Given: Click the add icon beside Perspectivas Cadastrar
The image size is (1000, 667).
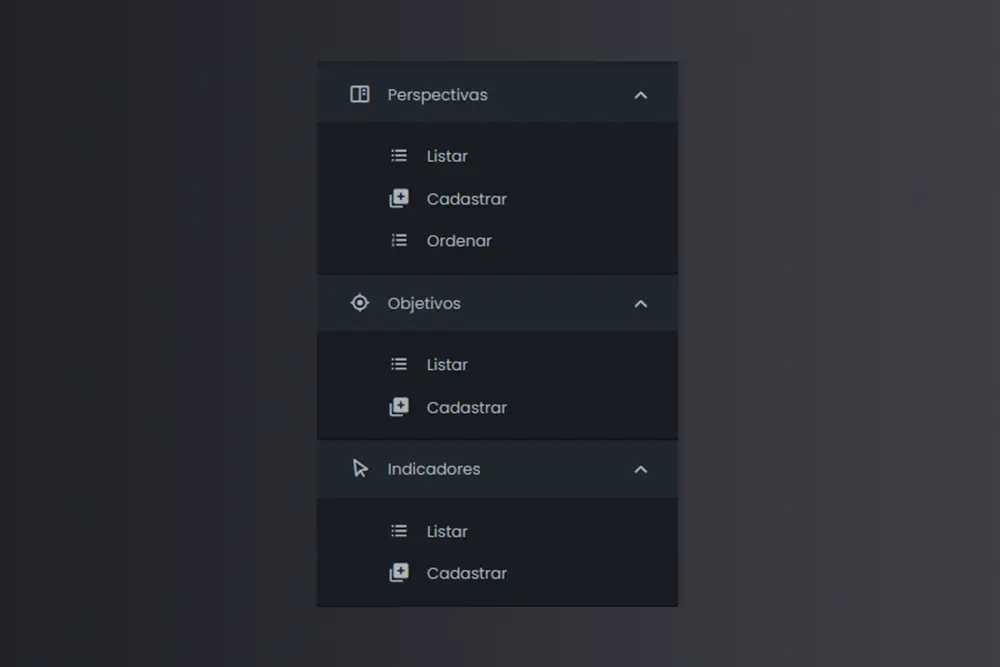Looking at the screenshot, I should [x=399, y=199].
